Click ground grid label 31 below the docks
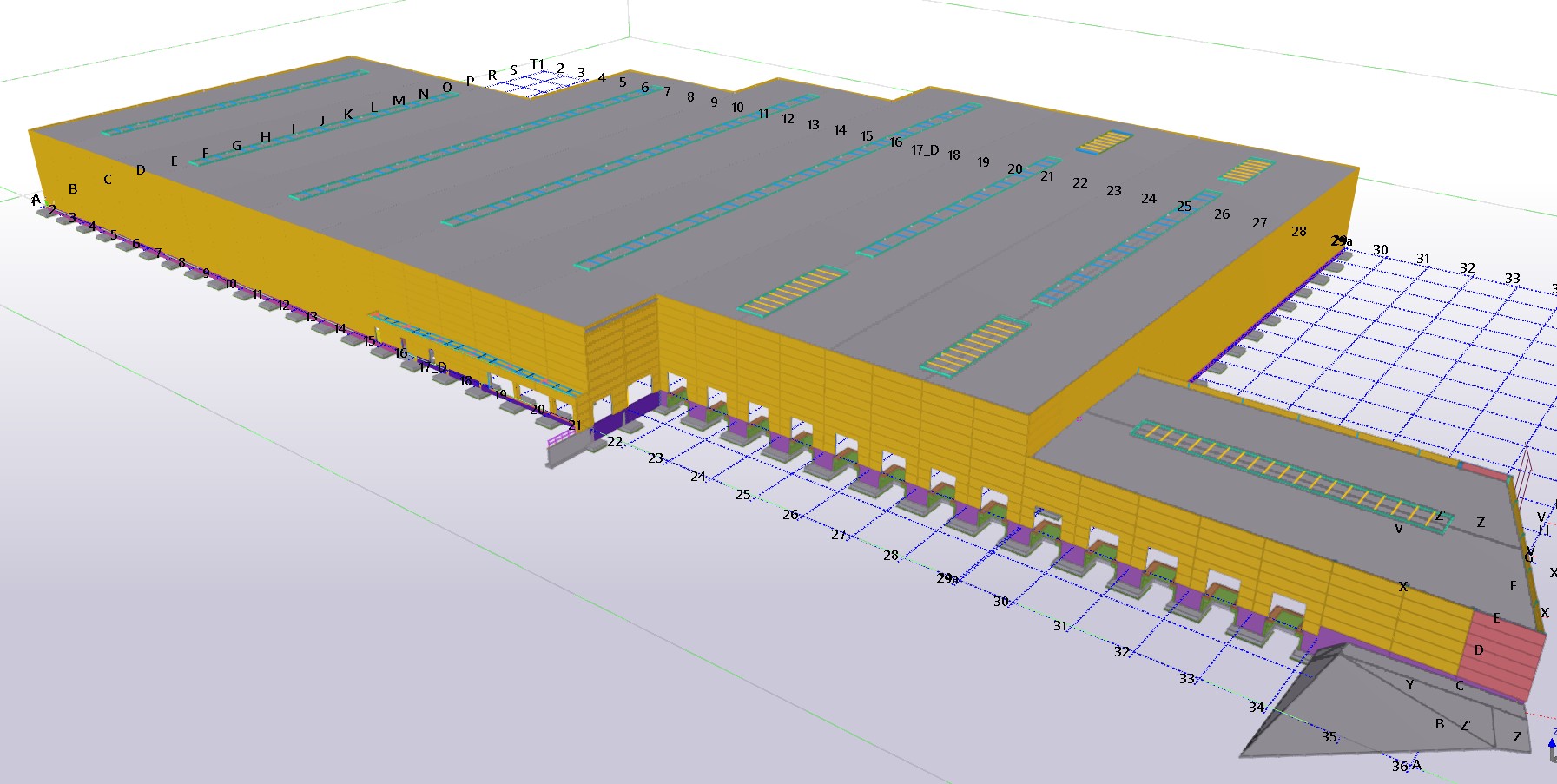 1060,625
